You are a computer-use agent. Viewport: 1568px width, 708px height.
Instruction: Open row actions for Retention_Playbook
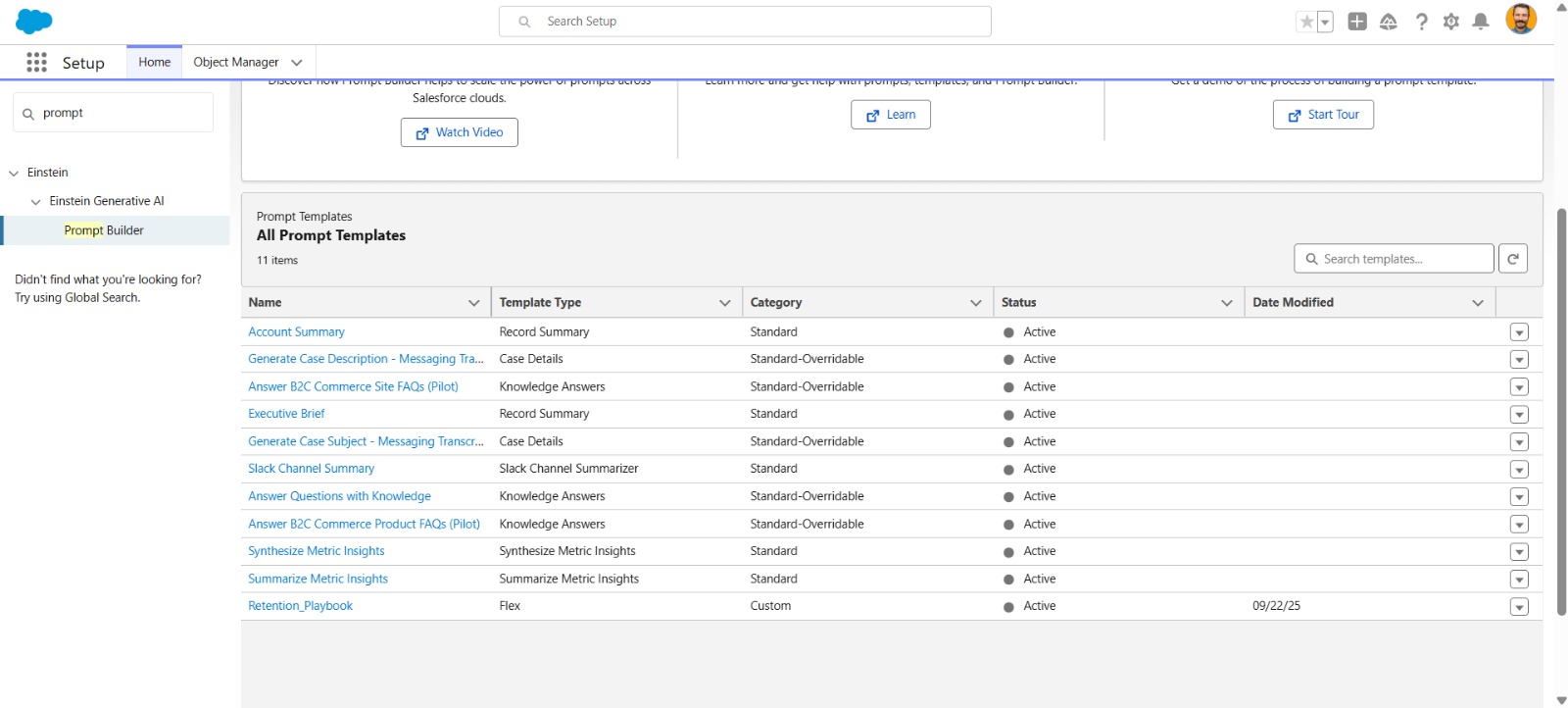pyautogui.click(x=1519, y=607)
